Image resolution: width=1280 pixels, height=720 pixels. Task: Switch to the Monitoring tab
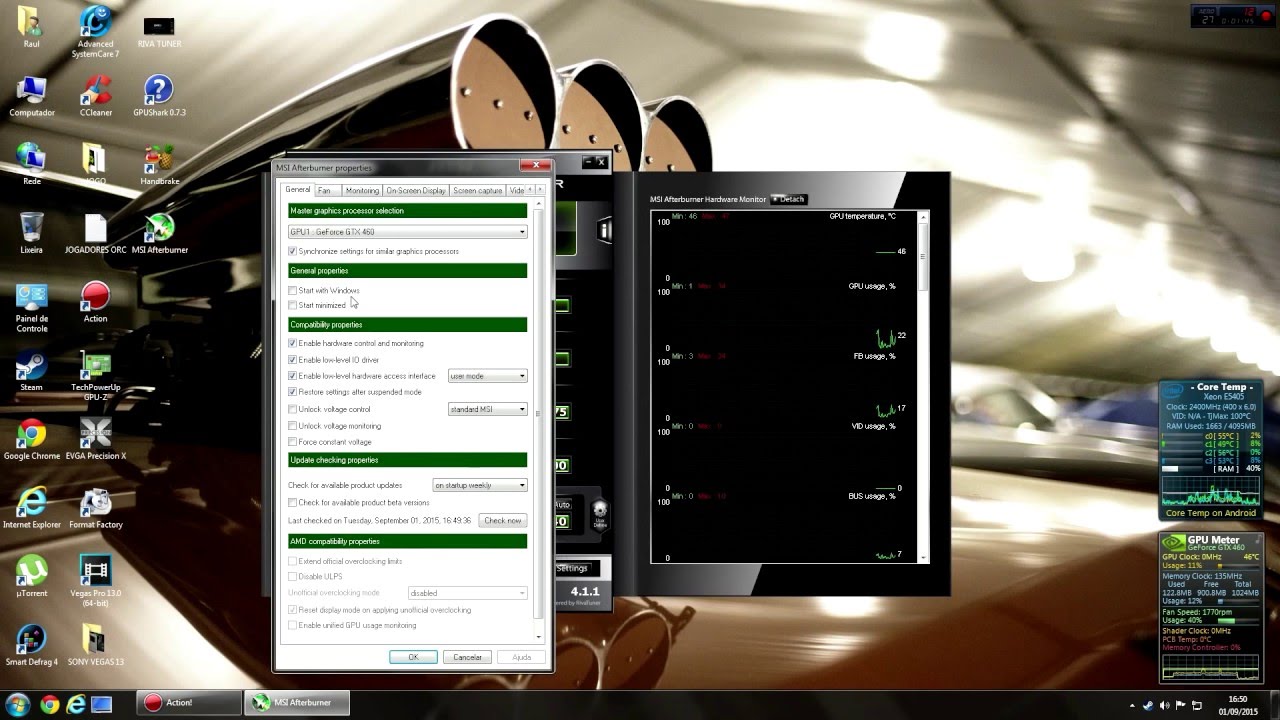point(362,190)
